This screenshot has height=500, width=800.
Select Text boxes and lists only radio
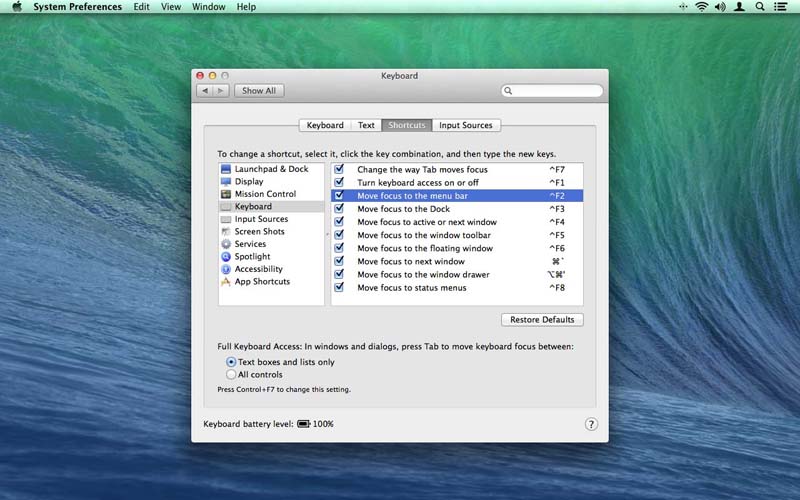231,362
